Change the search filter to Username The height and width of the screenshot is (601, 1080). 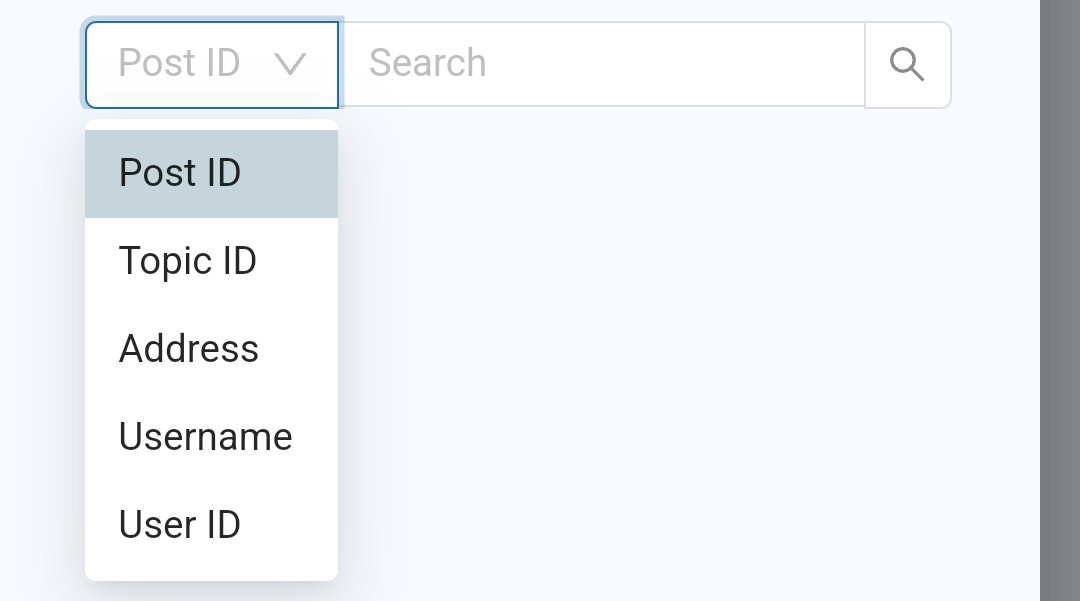tap(211, 438)
